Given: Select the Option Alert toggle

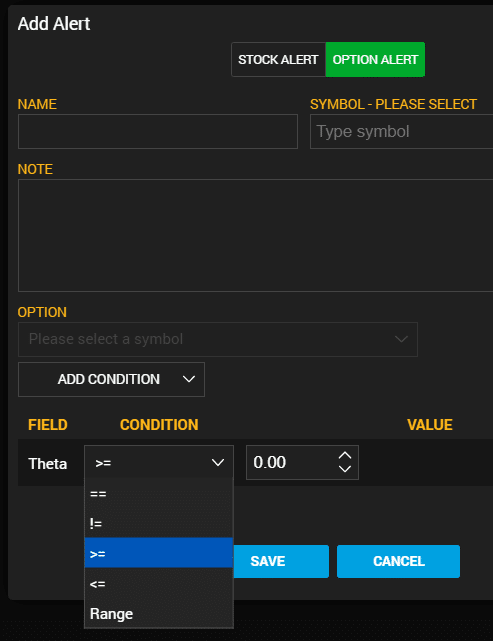Looking at the screenshot, I should click(x=375, y=60).
